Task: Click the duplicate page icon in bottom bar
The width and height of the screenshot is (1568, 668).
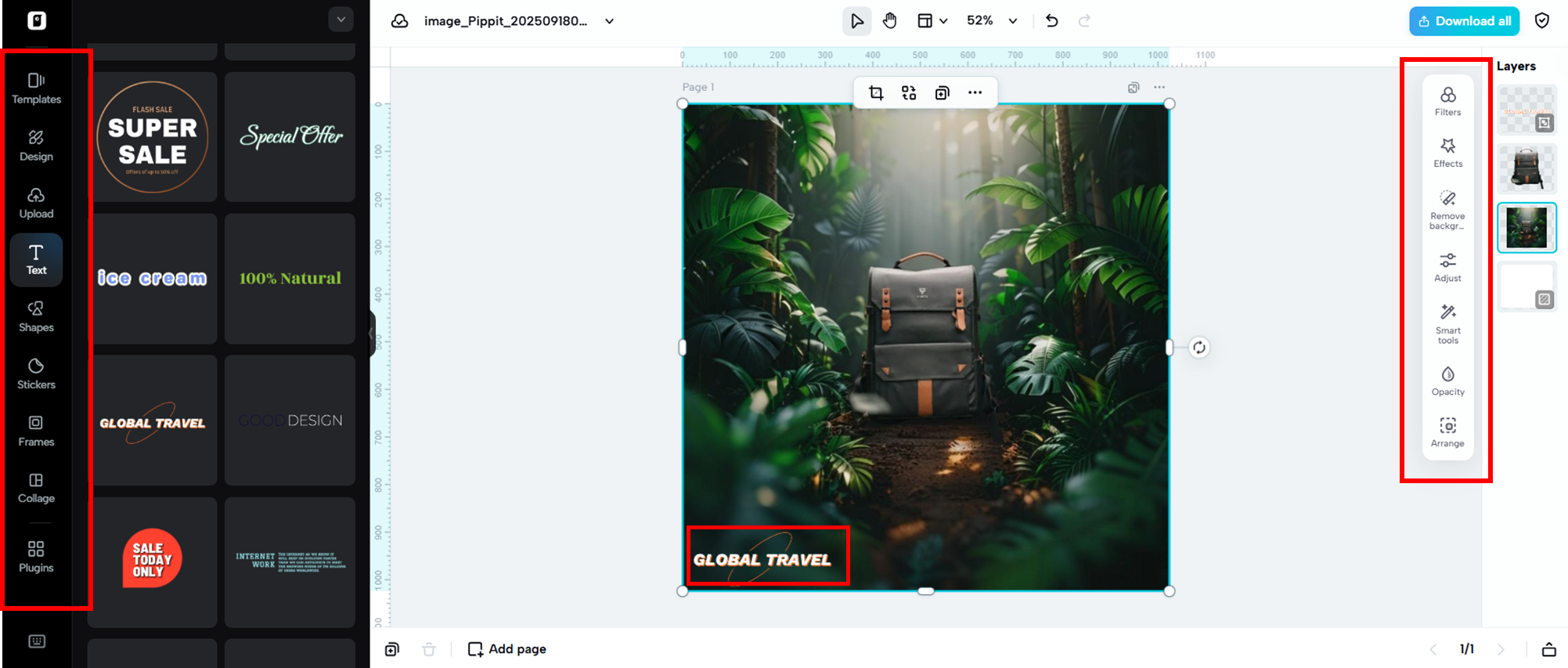Action: (392, 649)
